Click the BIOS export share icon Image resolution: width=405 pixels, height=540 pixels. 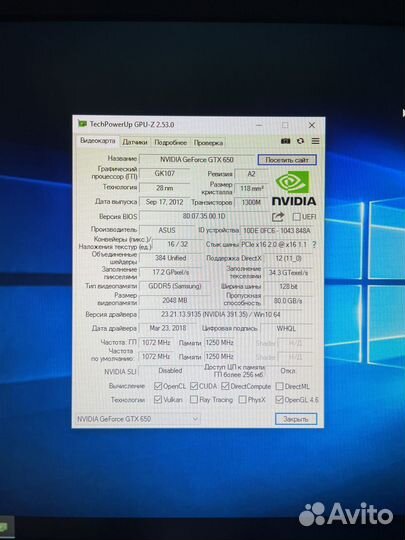pyautogui.click(x=278, y=217)
